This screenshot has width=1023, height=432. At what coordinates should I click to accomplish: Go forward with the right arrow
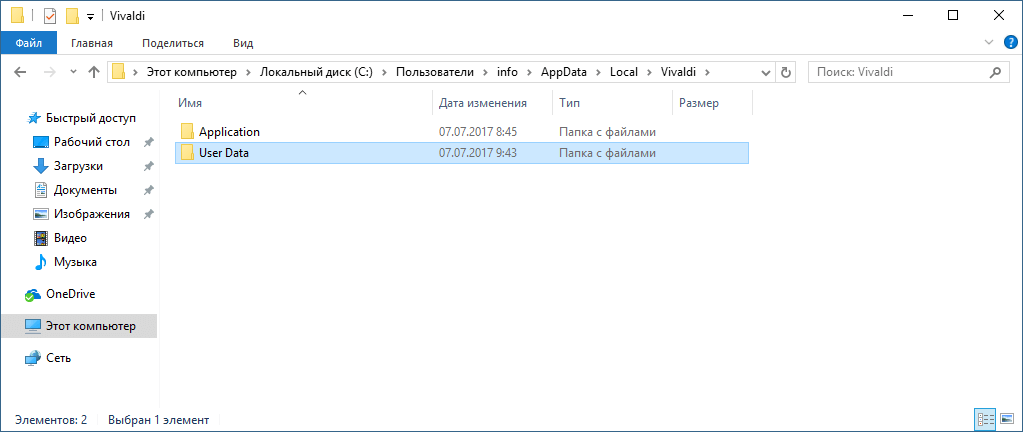[50, 72]
